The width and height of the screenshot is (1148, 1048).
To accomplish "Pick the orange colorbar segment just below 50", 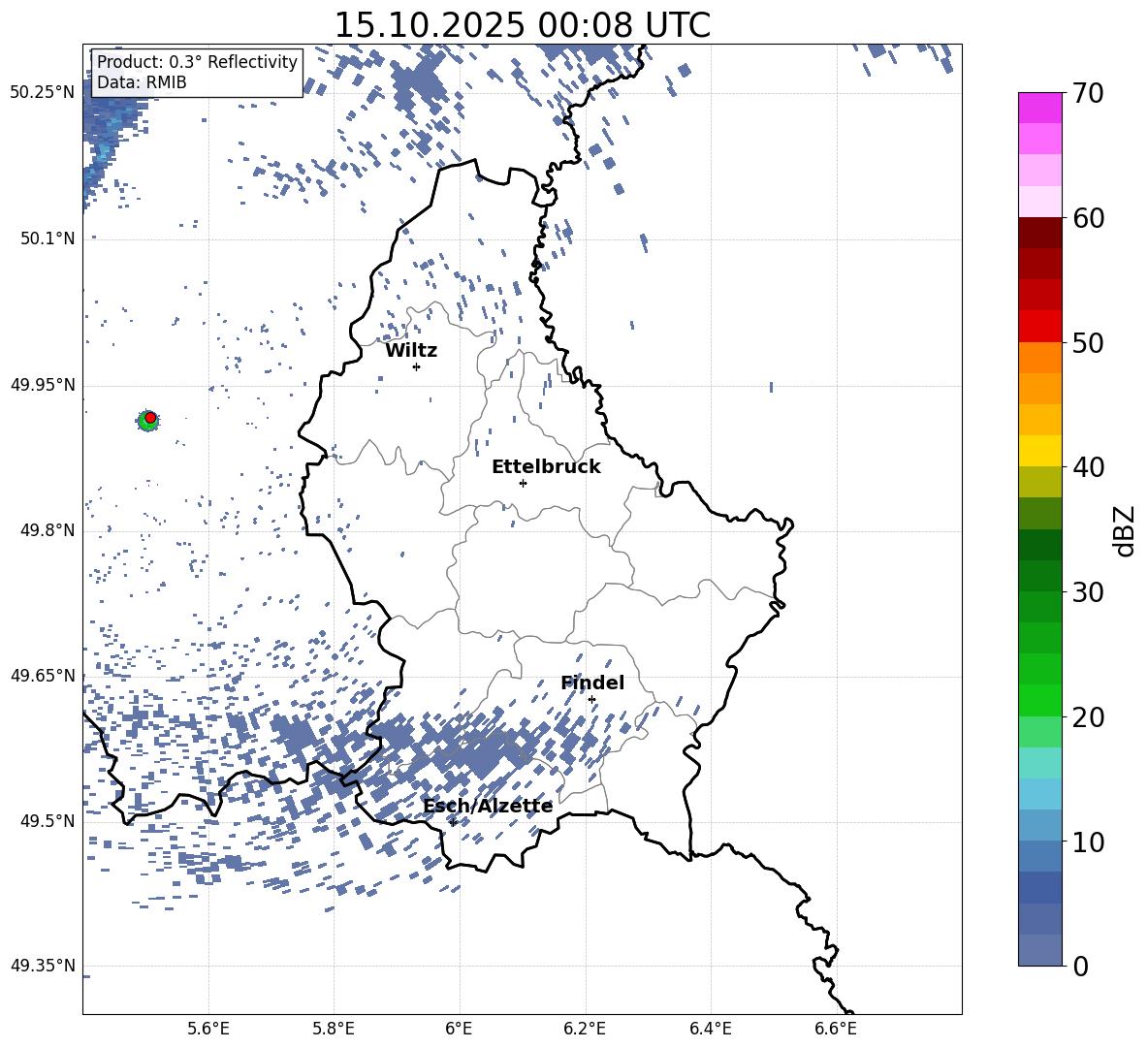I will tap(1039, 358).
